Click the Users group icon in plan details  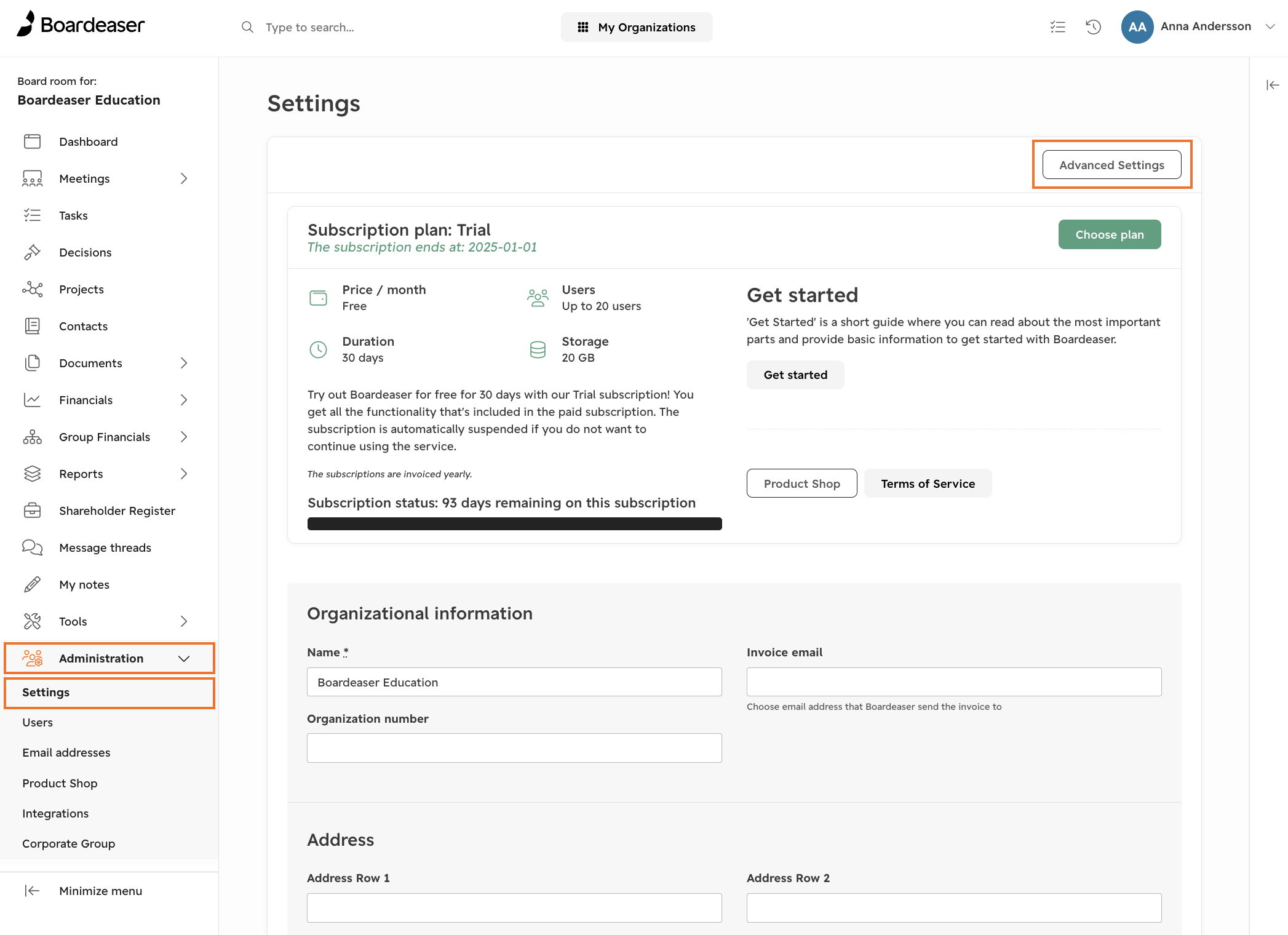pyautogui.click(x=538, y=298)
